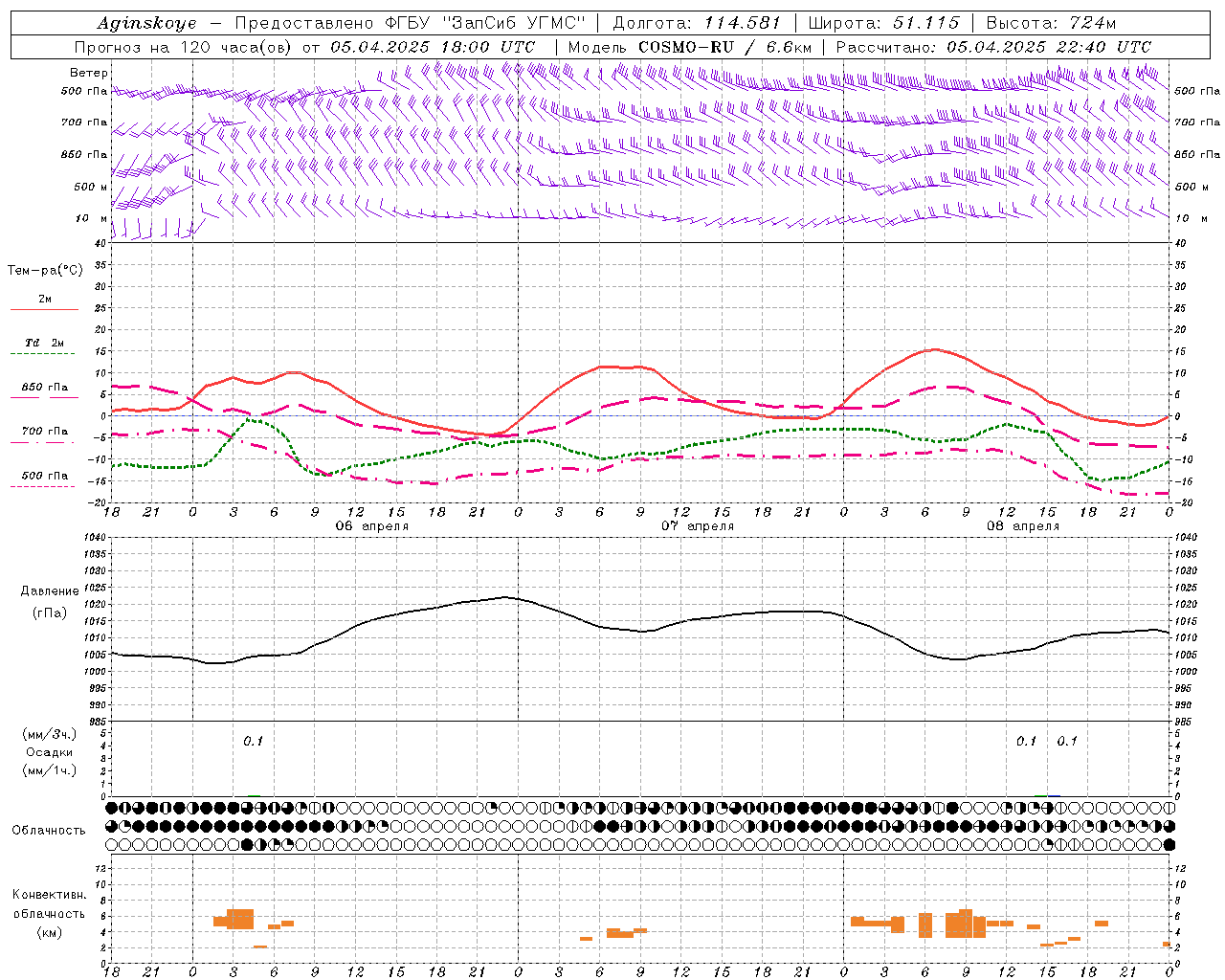Click the '500 гПа' temperature legend entry
The width and height of the screenshot is (1225, 980).
(x=45, y=476)
